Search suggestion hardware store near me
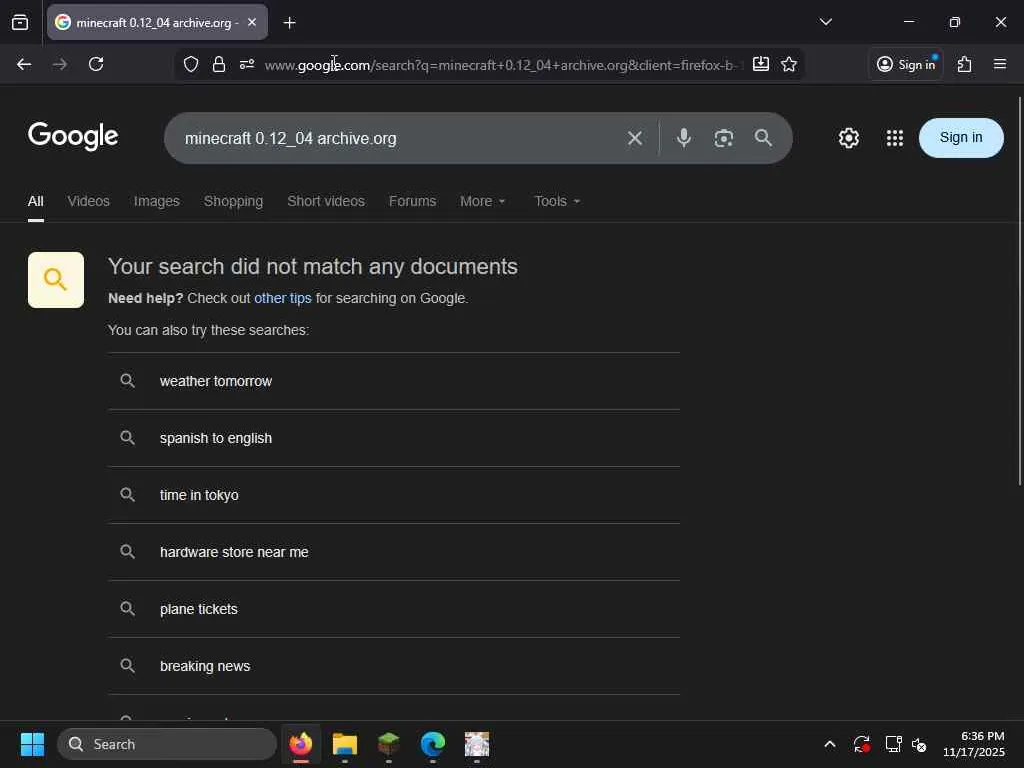Viewport: 1024px width, 768px height. click(394, 552)
